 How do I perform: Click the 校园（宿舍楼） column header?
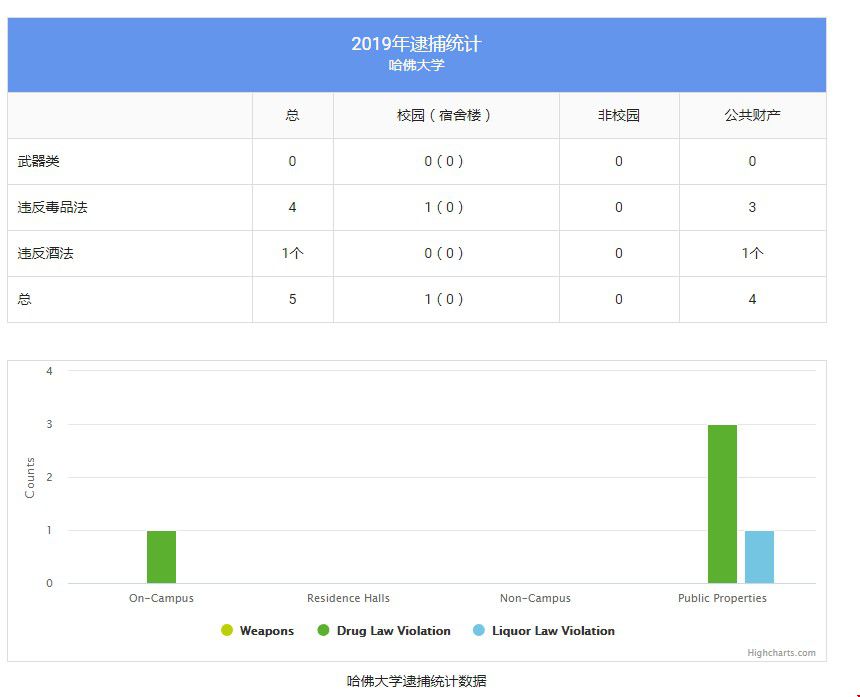[444, 115]
